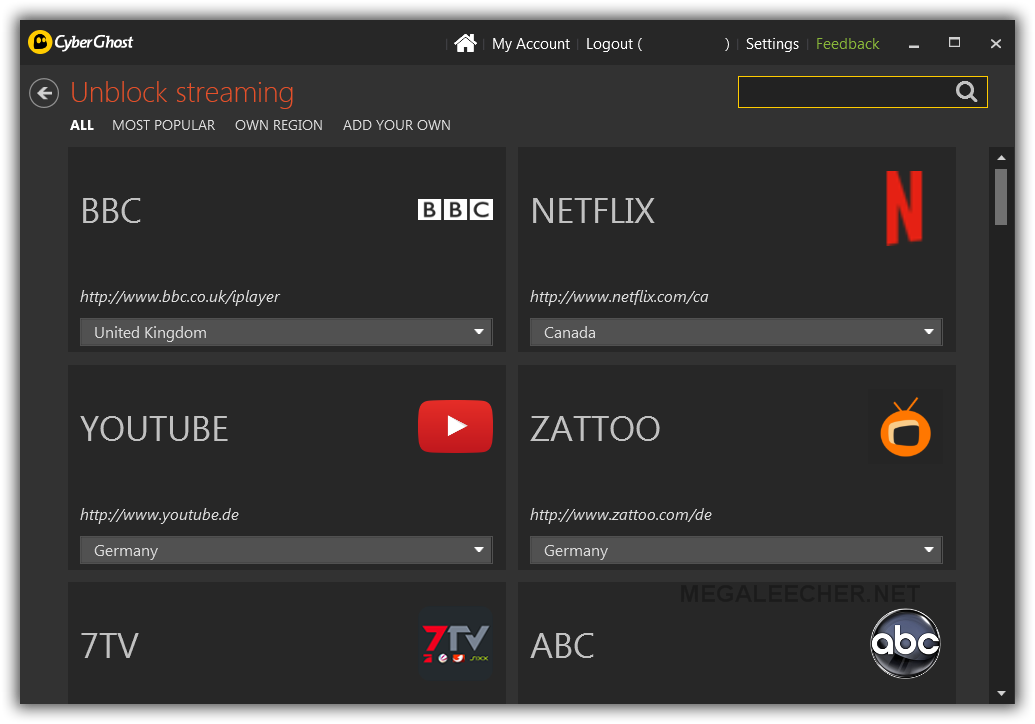Click the youtube.de URL
The width and height of the screenshot is (1035, 724).
159,515
